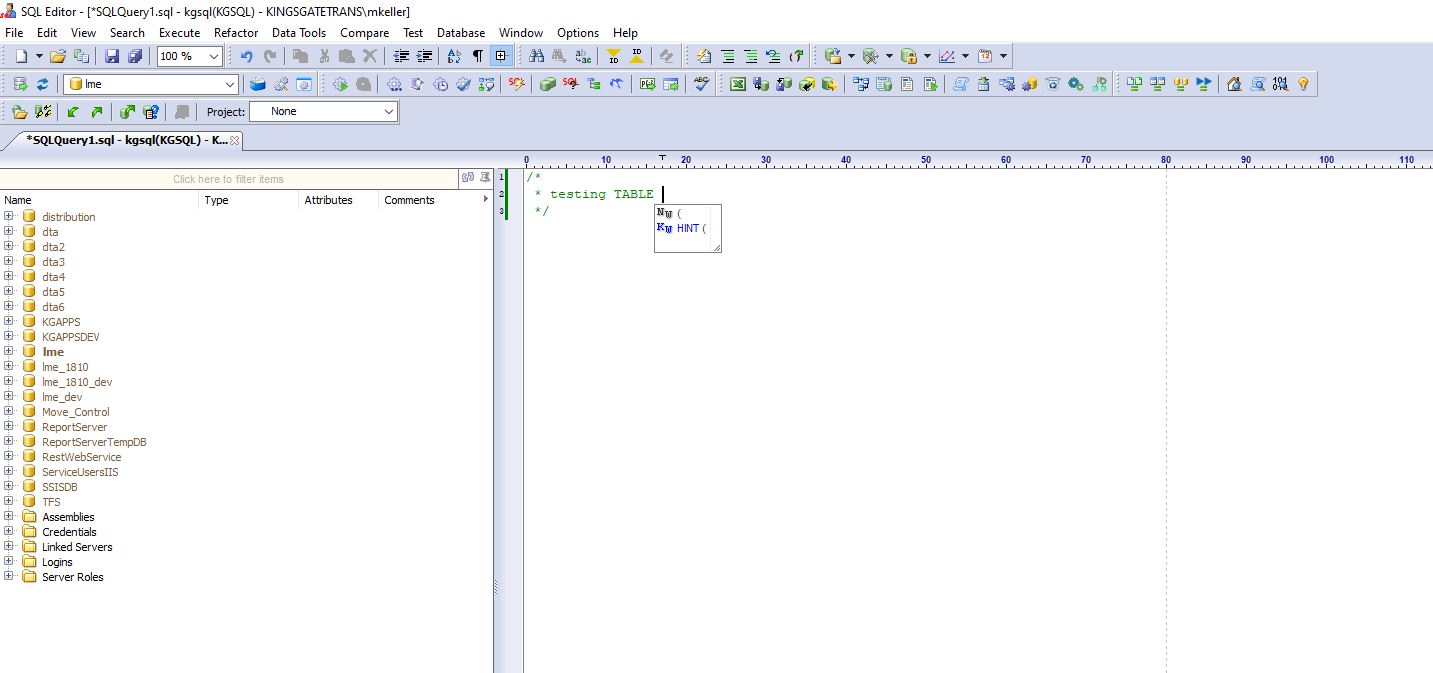This screenshot has width=1433, height=673.
Task: Select the ServiceUsersIIS database item
Action: click(80, 472)
